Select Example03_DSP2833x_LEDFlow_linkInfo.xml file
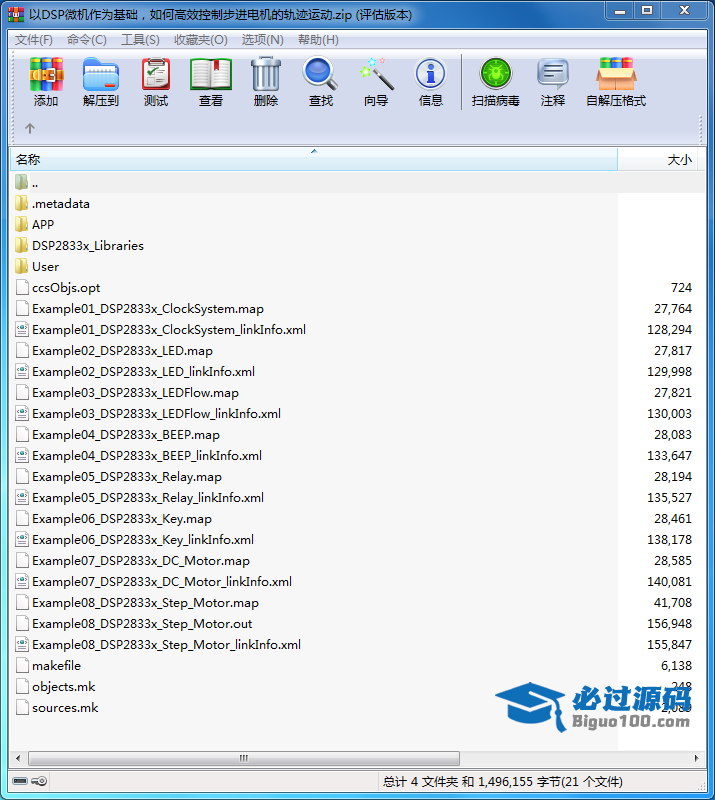Screen dimensions: 715x800 (156, 413)
